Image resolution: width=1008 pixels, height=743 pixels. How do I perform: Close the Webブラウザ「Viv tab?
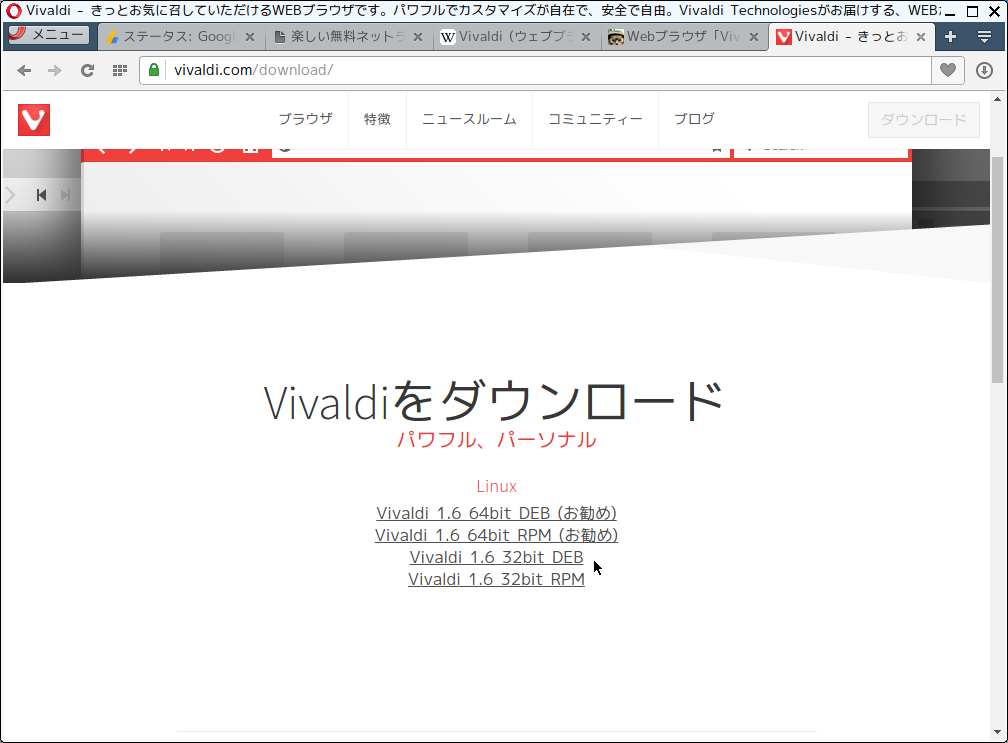click(x=754, y=37)
